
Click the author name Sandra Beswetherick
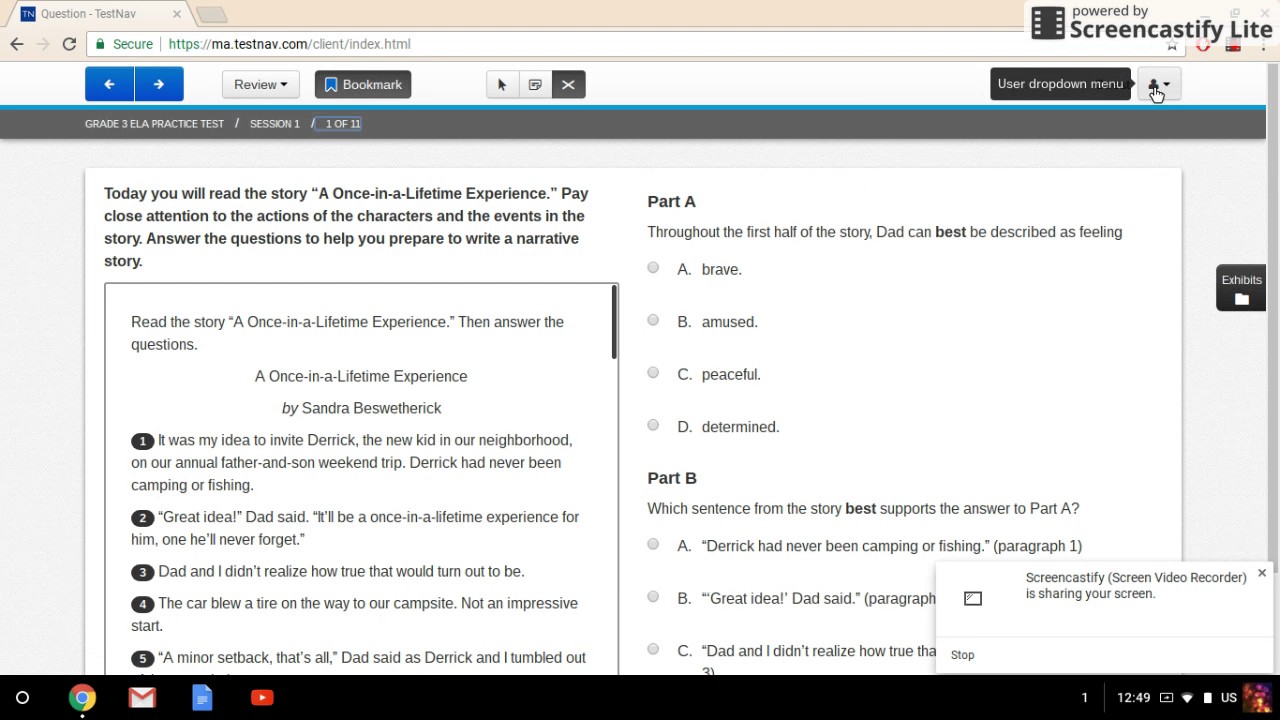click(x=371, y=408)
